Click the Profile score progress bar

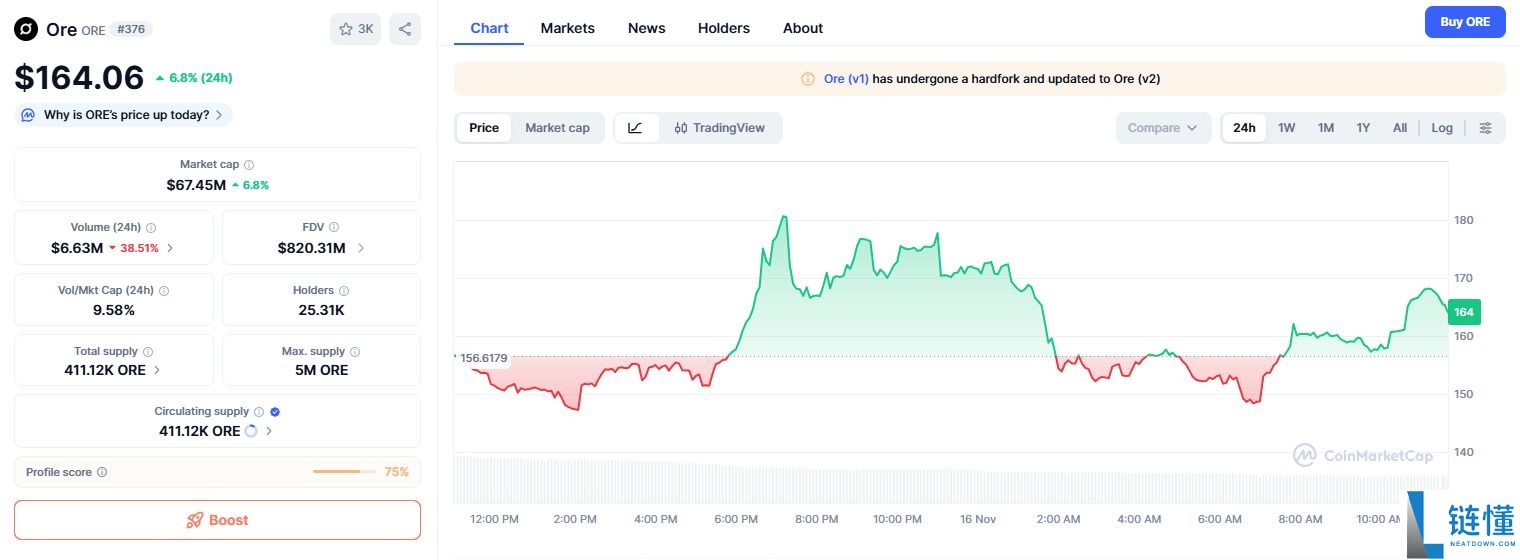[x=344, y=472]
